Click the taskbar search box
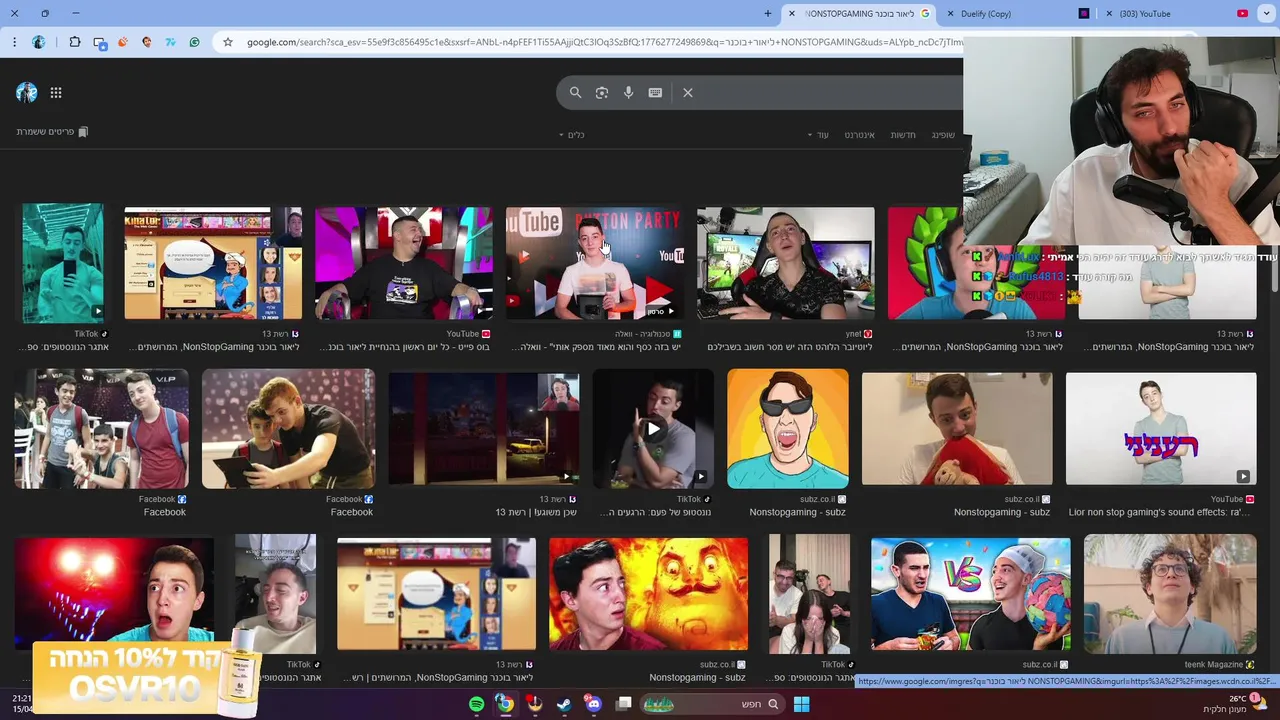 click(x=715, y=704)
